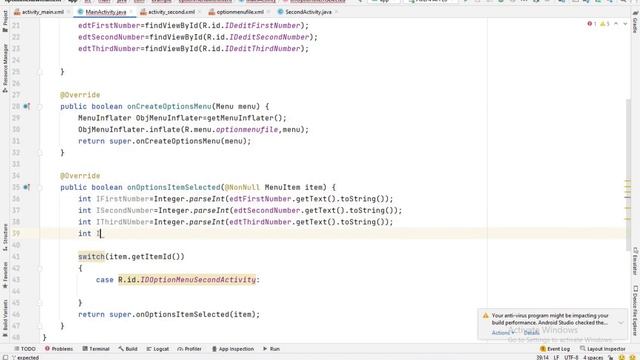Screen dimensions: 640x360
Task: Click the onCreateOptionsMenu method name
Action: click(x=169, y=107)
